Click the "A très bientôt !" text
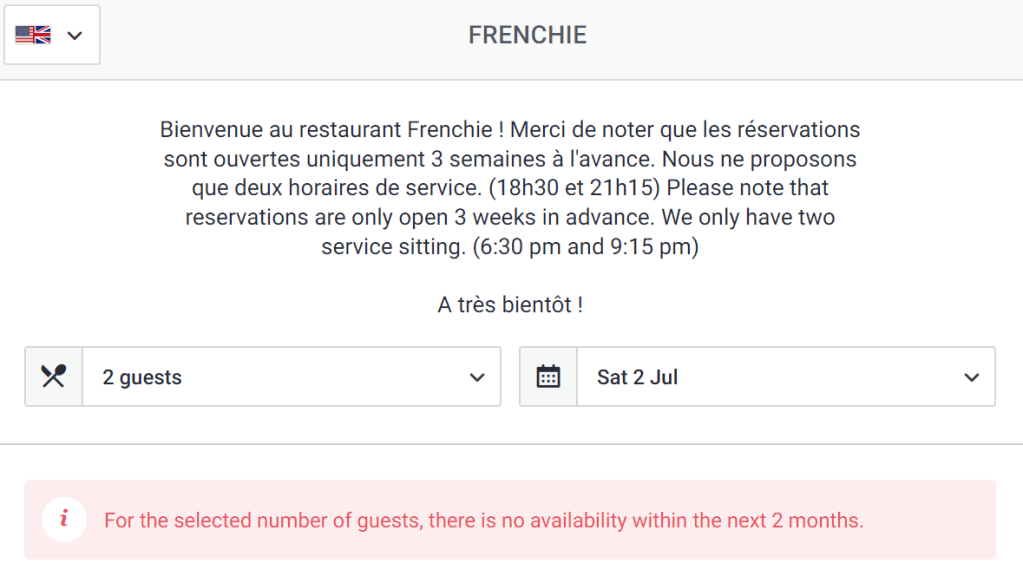Viewport: 1023px width, 576px height. [510, 305]
